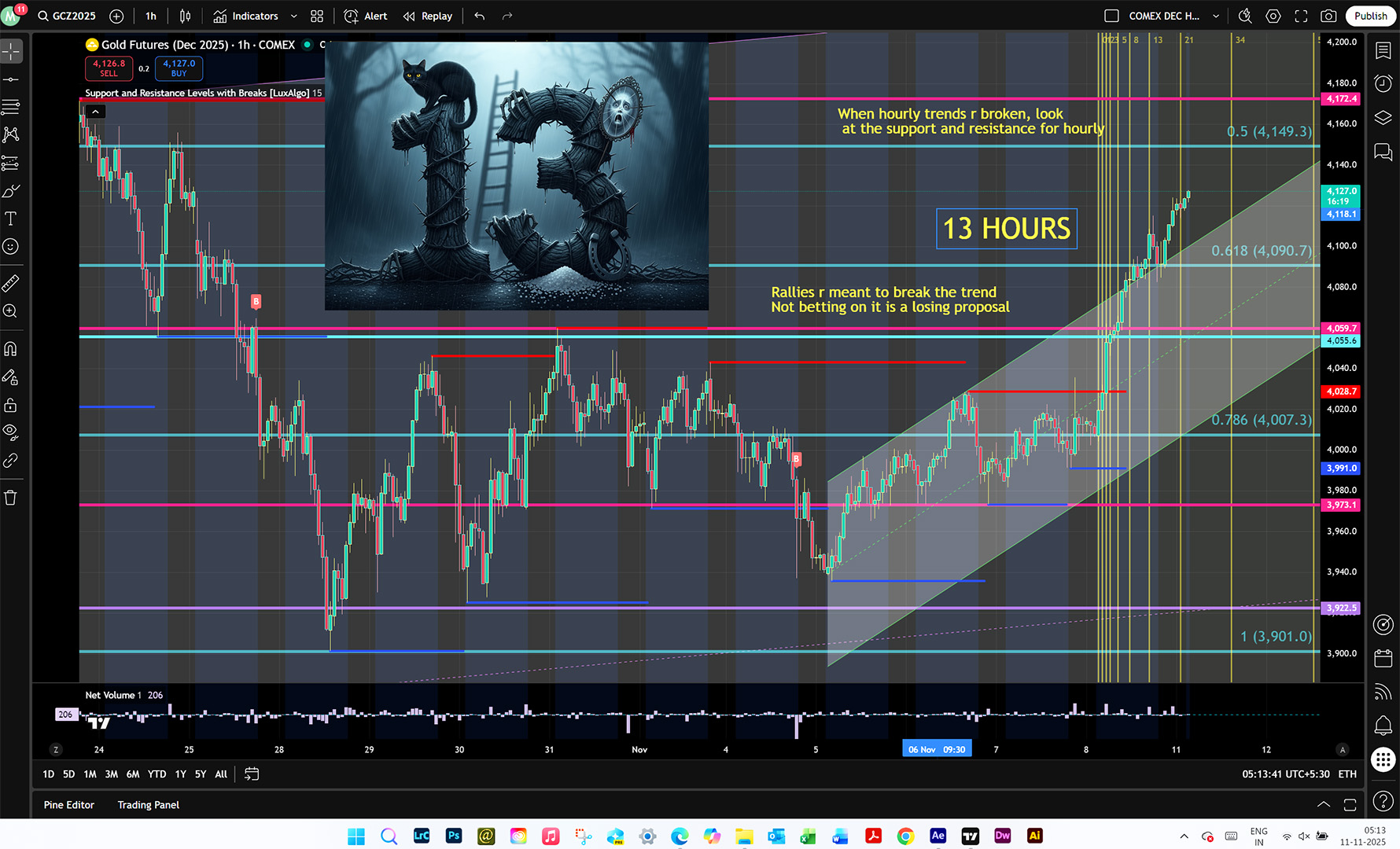
Task: Open the object tree layers panel
Action: point(1383,118)
